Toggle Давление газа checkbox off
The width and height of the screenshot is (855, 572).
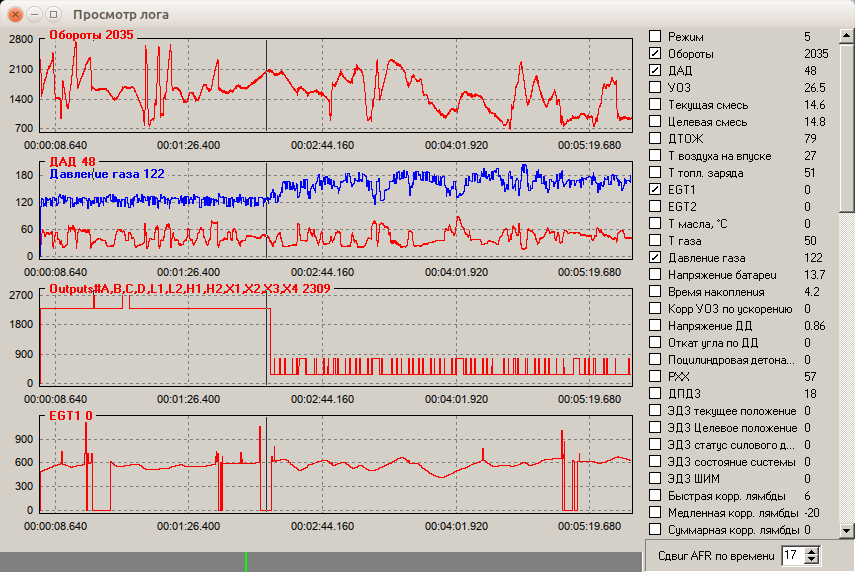coord(655,257)
